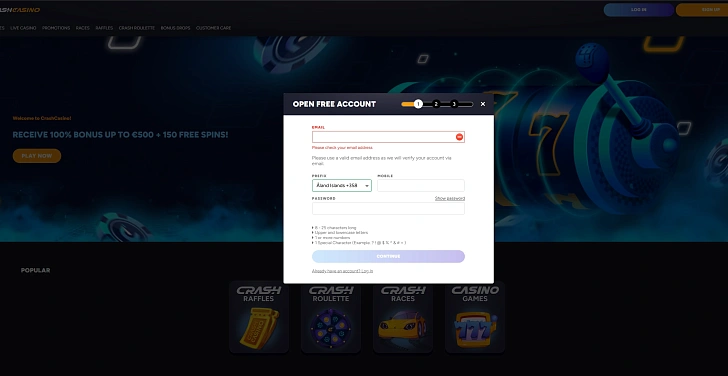Toggle Show password link
This screenshot has width=728, height=376.
pyautogui.click(x=450, y=198)
